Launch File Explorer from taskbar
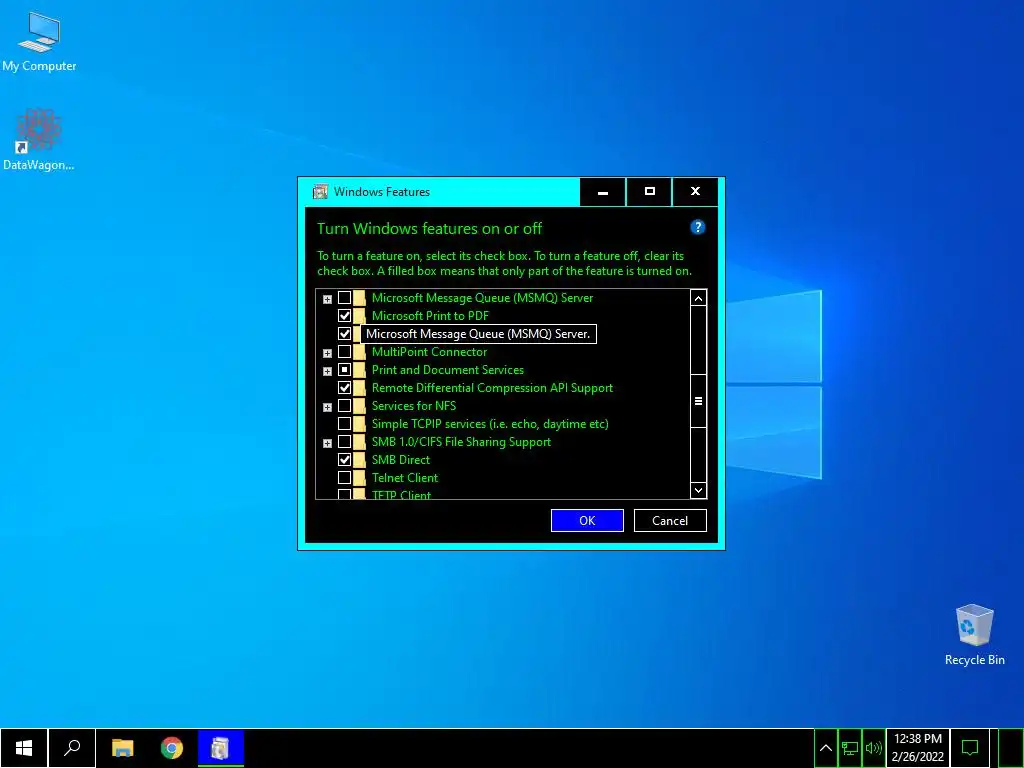The image size is (1024, 768). tap(122, 748)
